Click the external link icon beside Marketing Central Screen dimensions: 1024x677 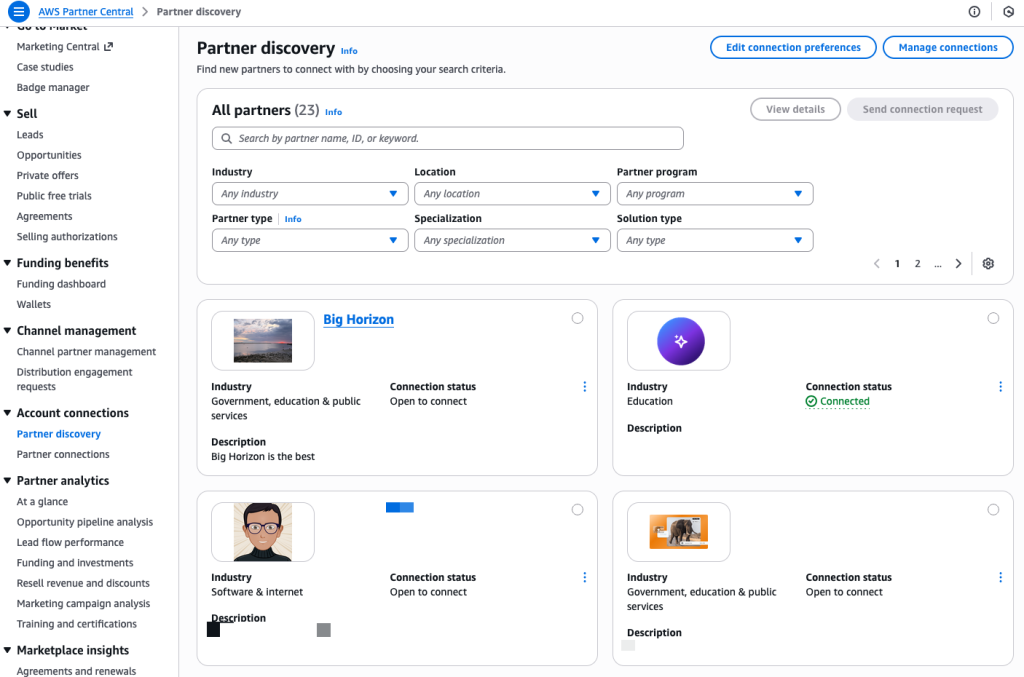(109, 46)
